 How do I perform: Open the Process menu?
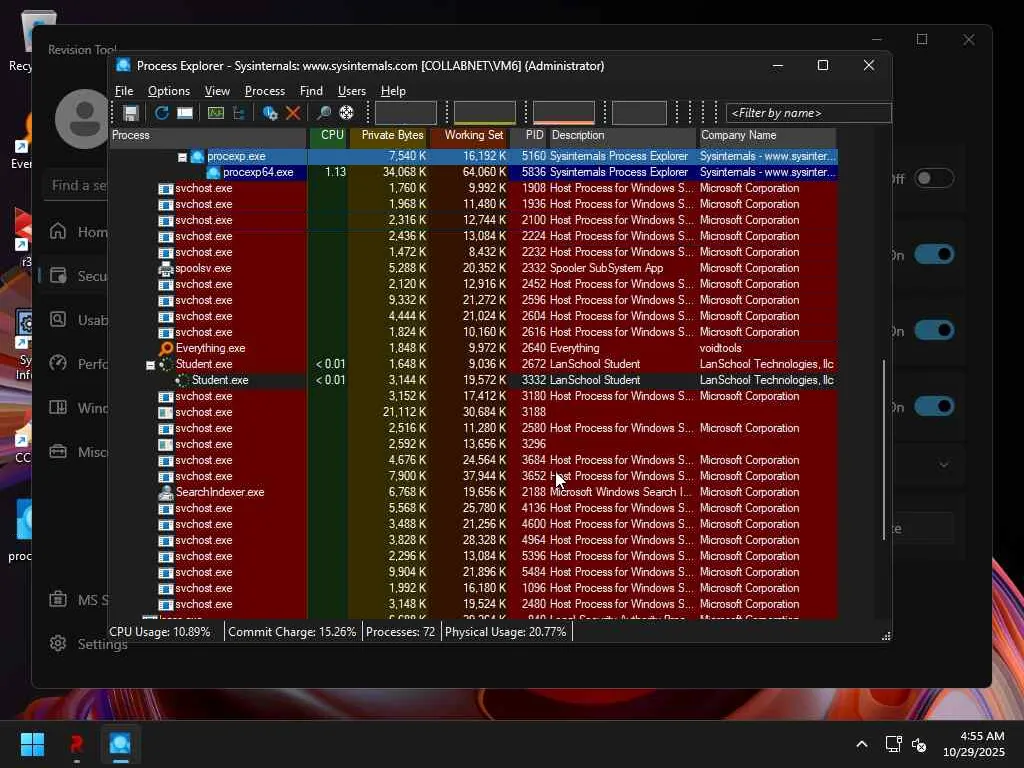(x=264, y=91)
